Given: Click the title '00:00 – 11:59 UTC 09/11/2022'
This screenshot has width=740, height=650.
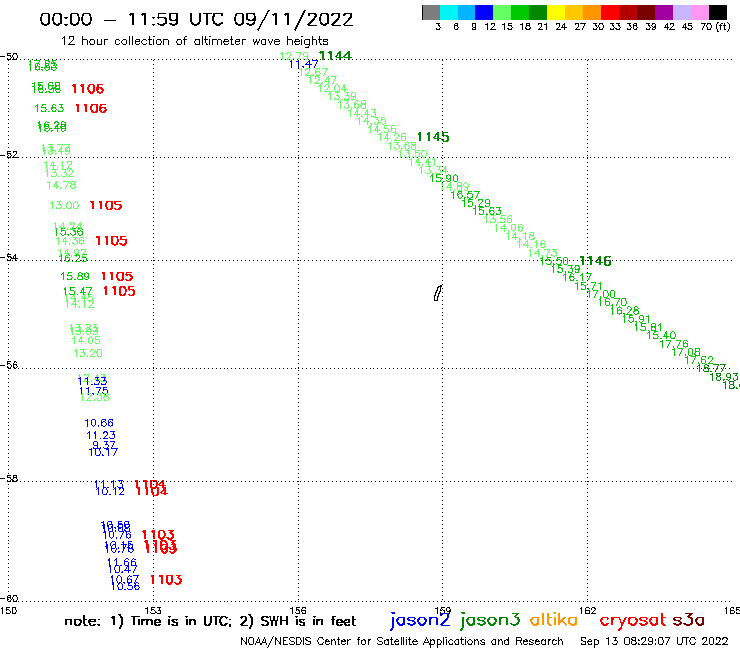Looking at the screenshot, I should pos(196,20).
